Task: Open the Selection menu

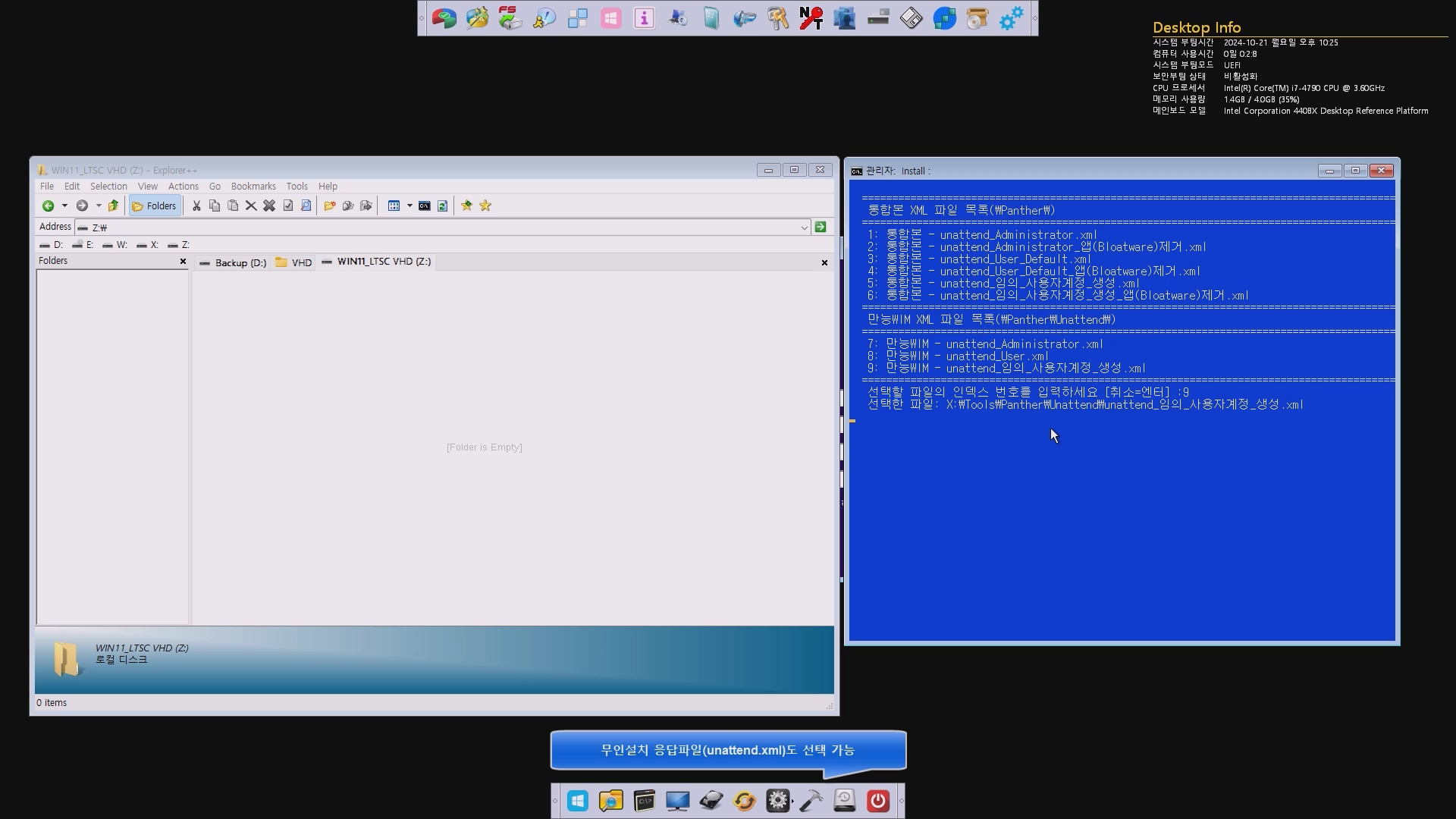Action: [108, 187]
